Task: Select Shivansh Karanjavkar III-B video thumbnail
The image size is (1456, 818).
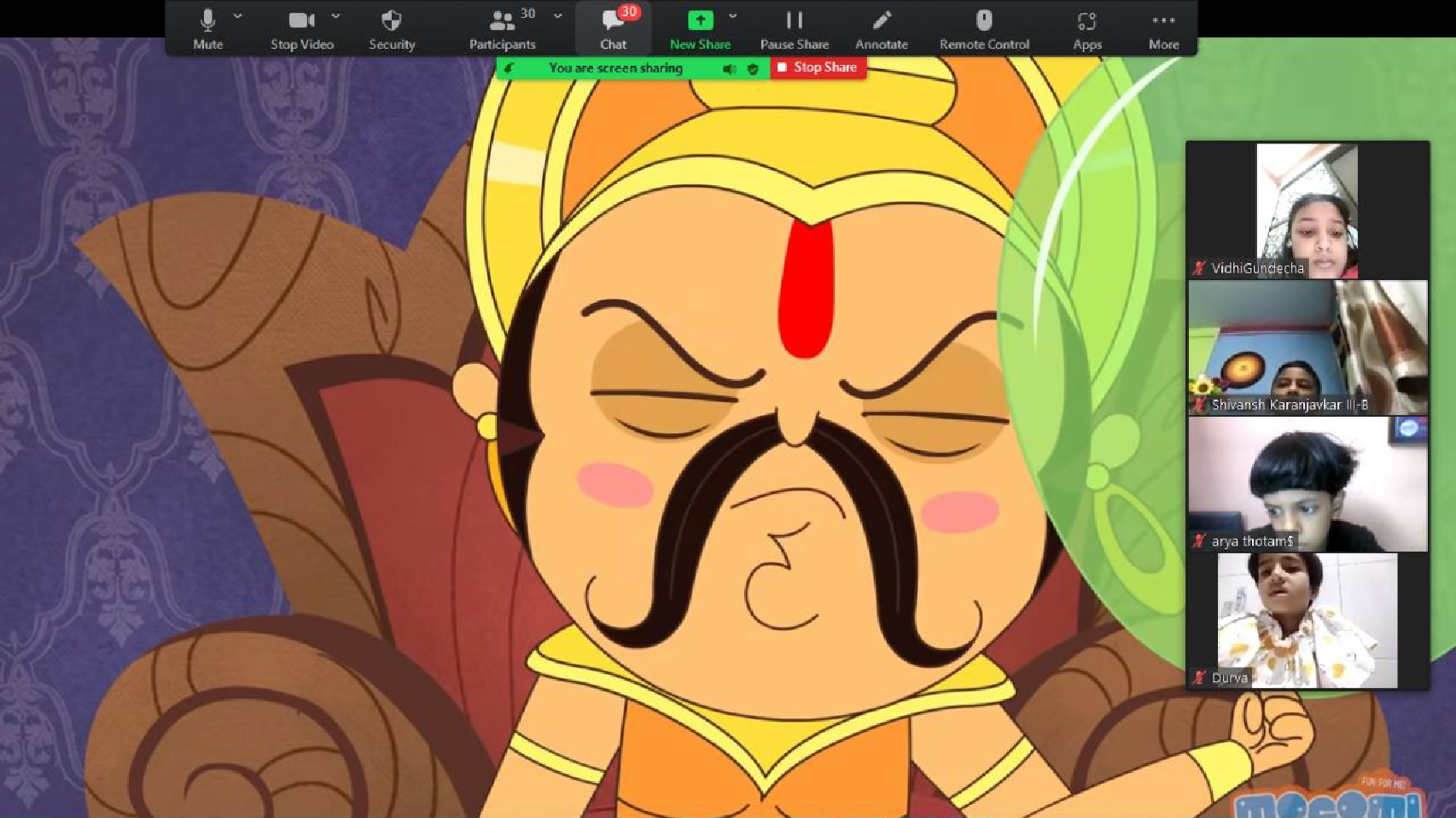Action: [1307, 347]
